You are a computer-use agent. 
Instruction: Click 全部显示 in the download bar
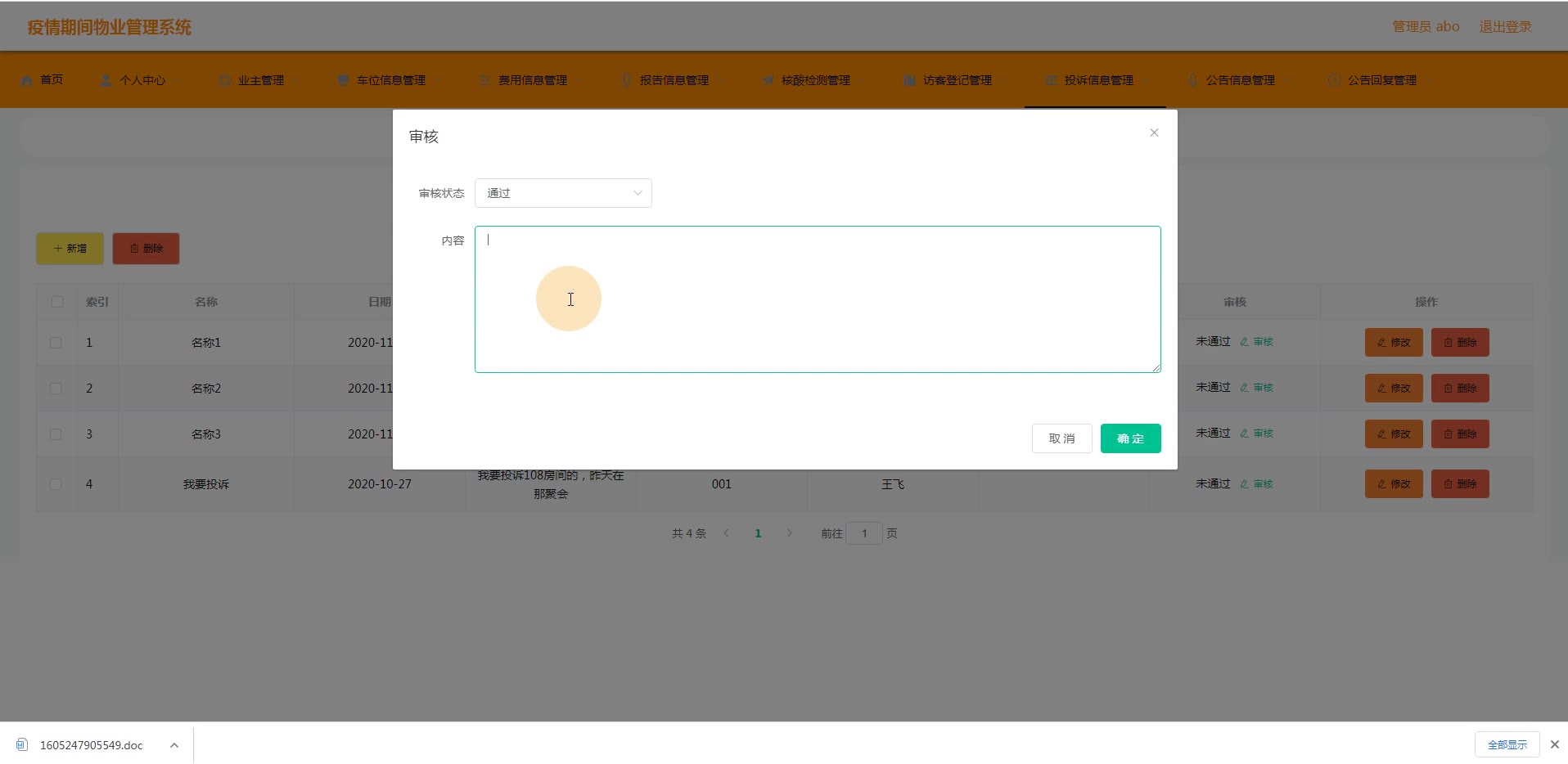pyautogui.click(x=1507, y=745)
